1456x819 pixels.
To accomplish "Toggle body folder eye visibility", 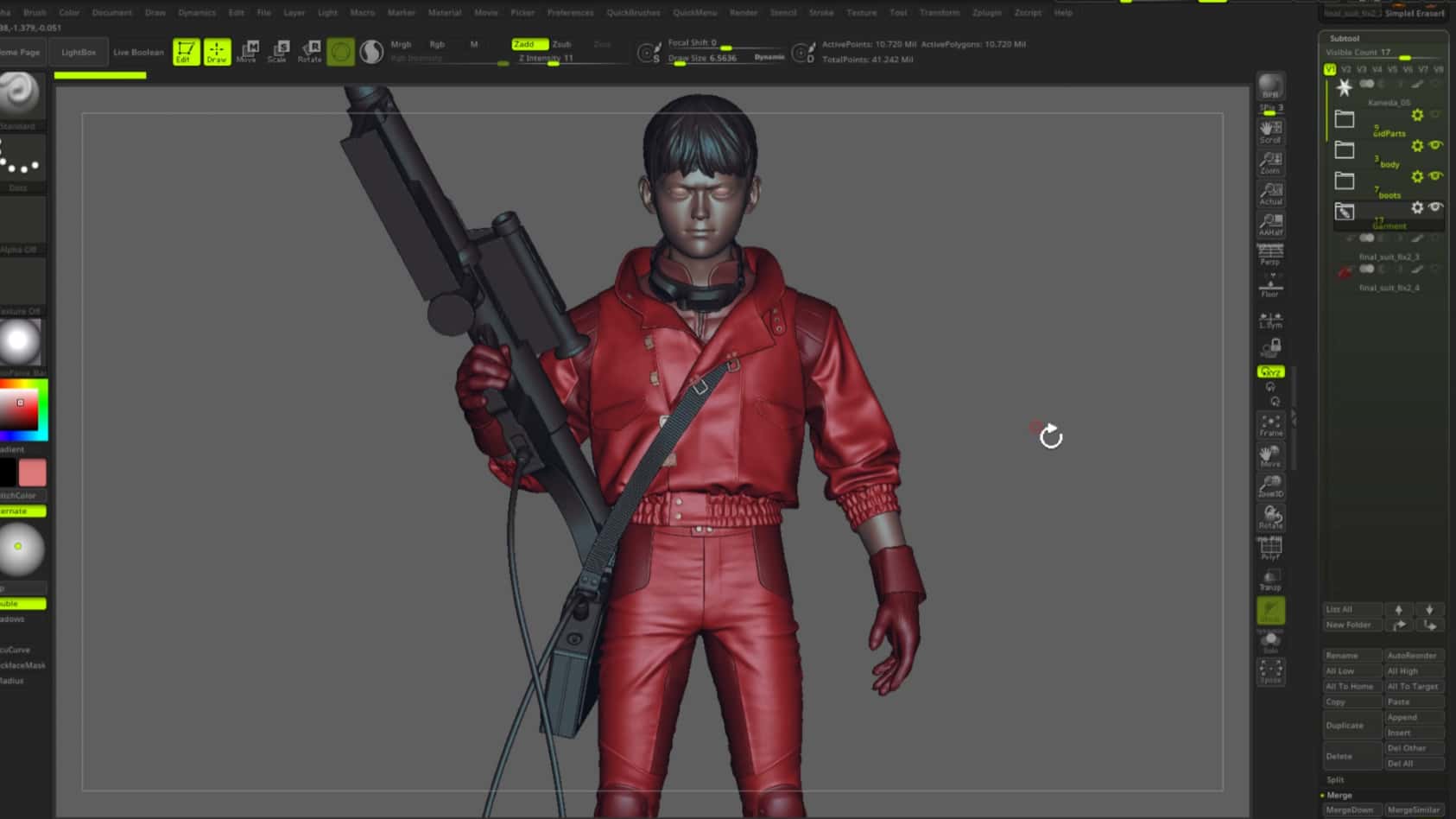I will (1435, 146).
